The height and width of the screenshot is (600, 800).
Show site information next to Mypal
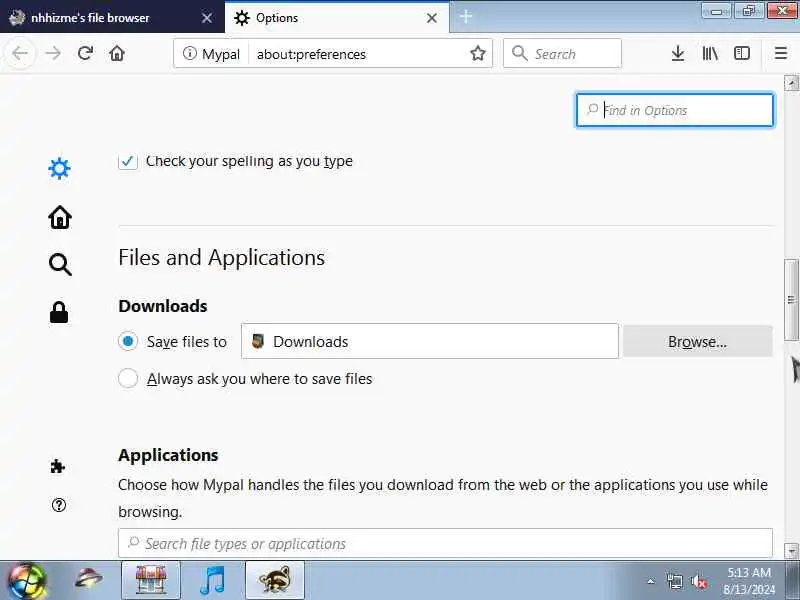coord(190,53)
